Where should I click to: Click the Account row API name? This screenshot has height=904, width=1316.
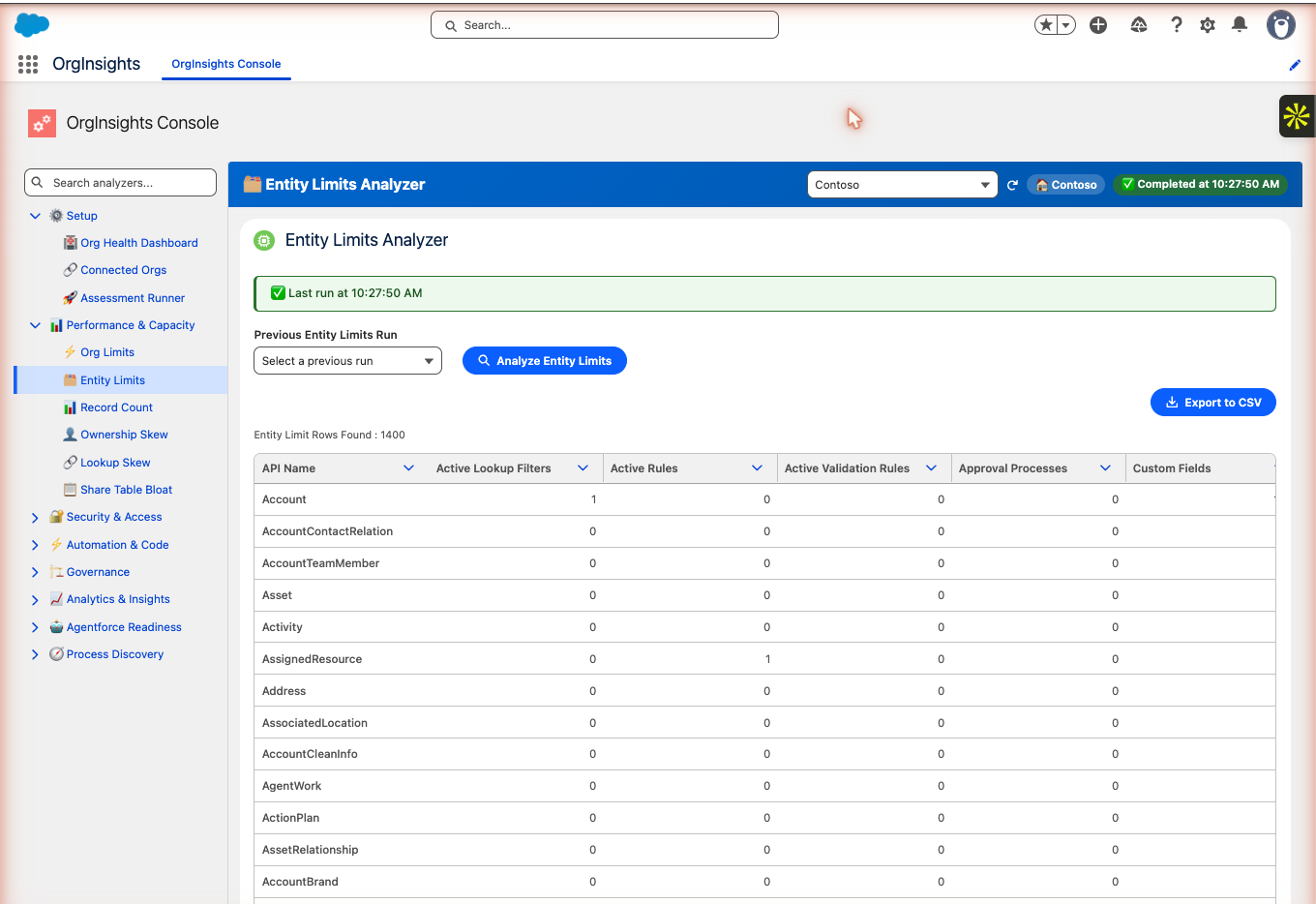[284, 499]
